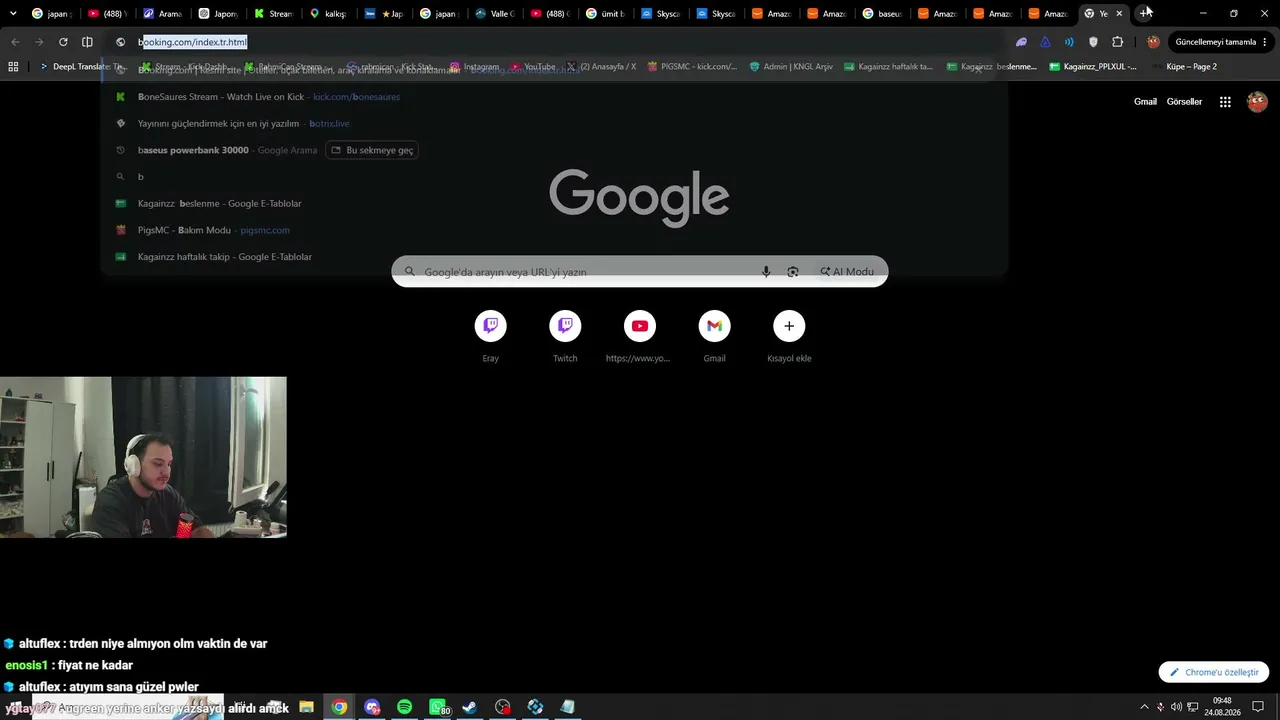Open the Küpe – Page 2 bookmark

click(1184, 67)
